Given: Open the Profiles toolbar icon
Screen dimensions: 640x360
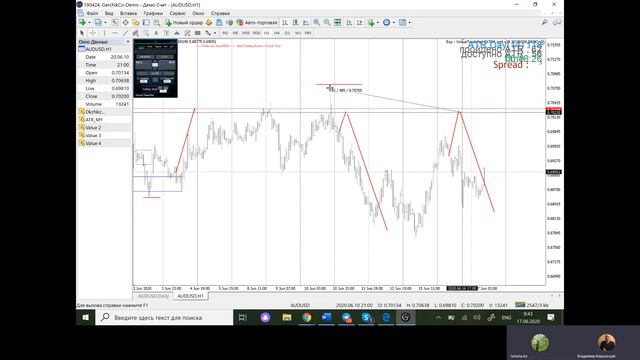Looking at the screenshot, I should 98,22.
